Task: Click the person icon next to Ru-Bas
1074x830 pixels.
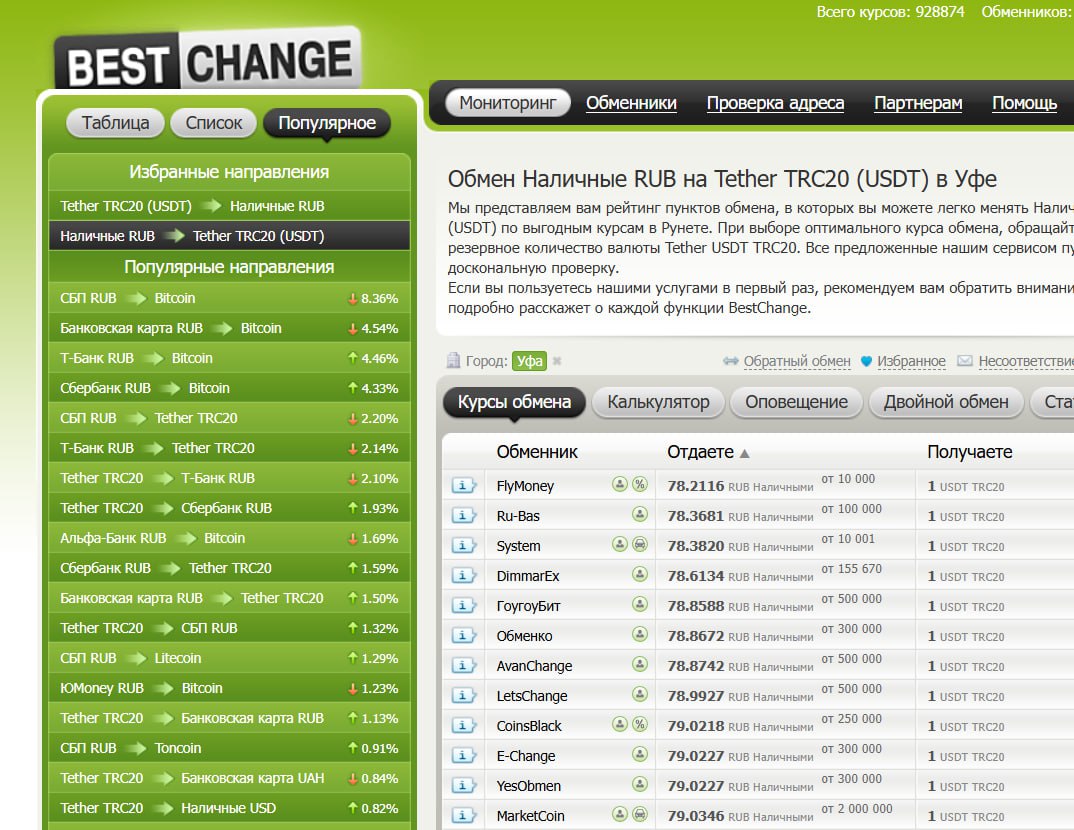Action: [x=640, y=515]
